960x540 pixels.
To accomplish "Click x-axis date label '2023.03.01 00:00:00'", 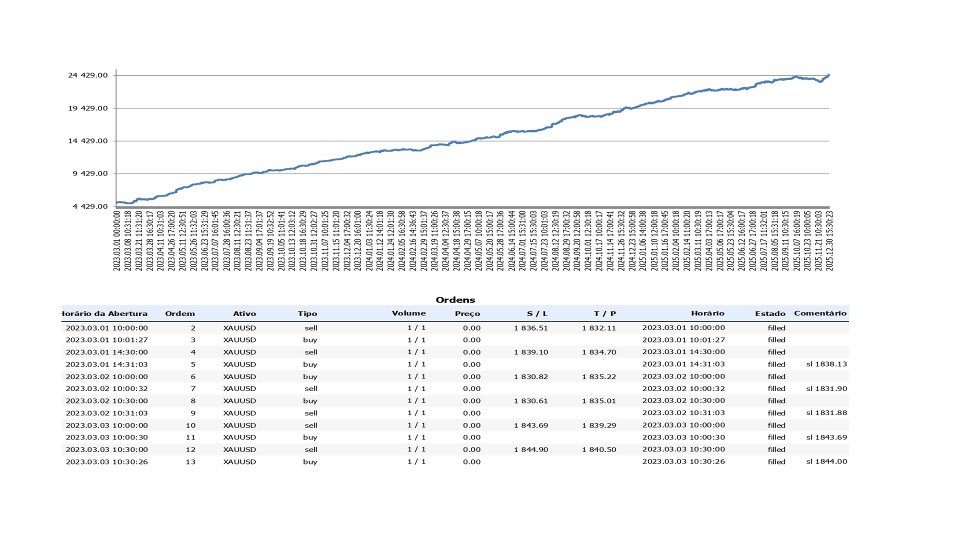I will 116,241.
